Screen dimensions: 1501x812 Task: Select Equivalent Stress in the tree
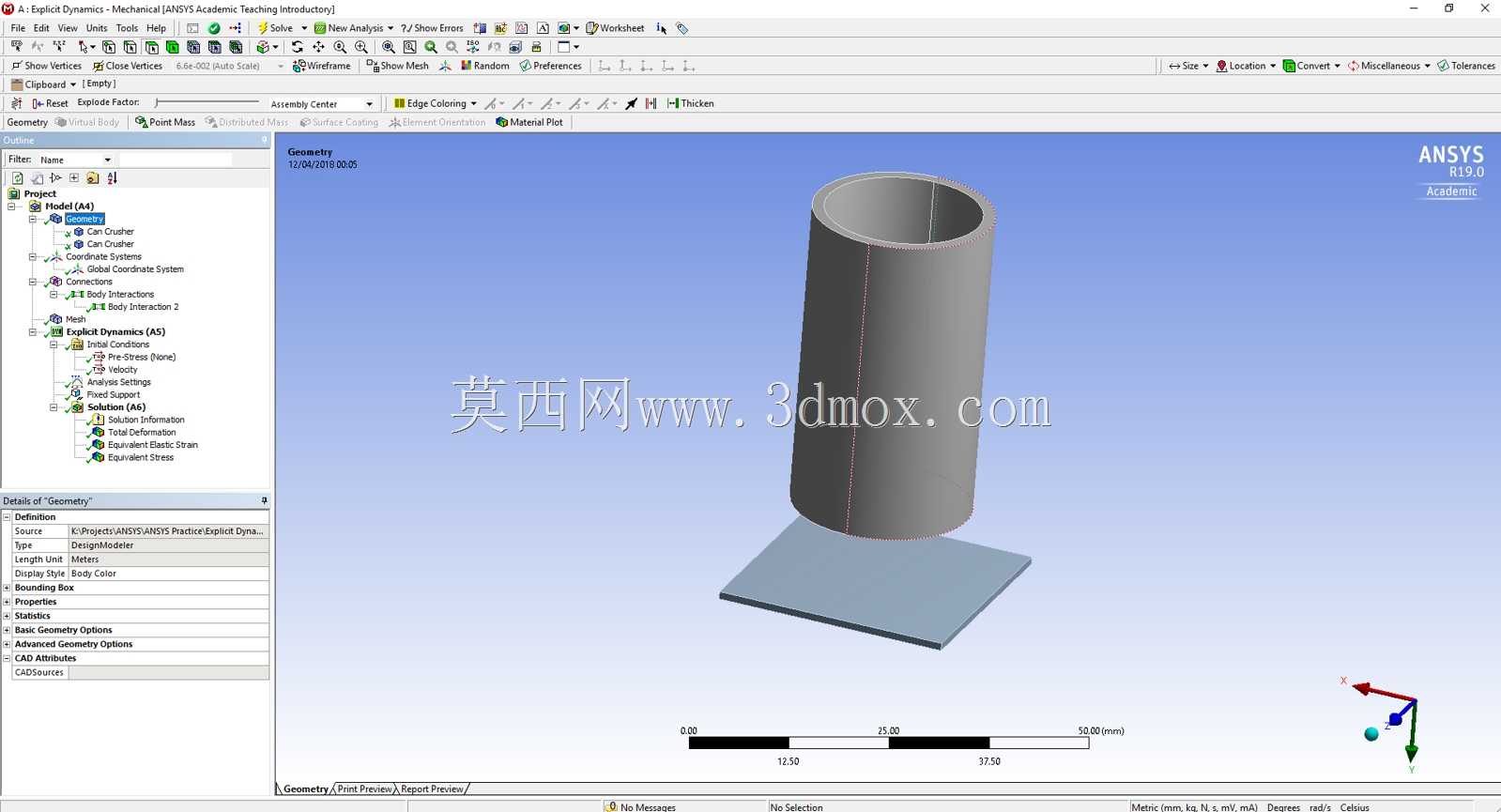coord(141,458)
